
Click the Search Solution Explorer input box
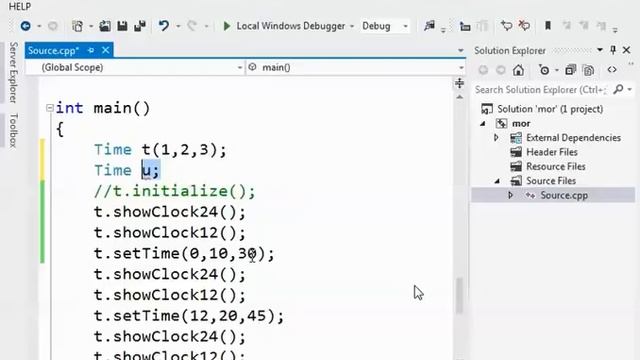pyautogui.click(x=541, y=90)
